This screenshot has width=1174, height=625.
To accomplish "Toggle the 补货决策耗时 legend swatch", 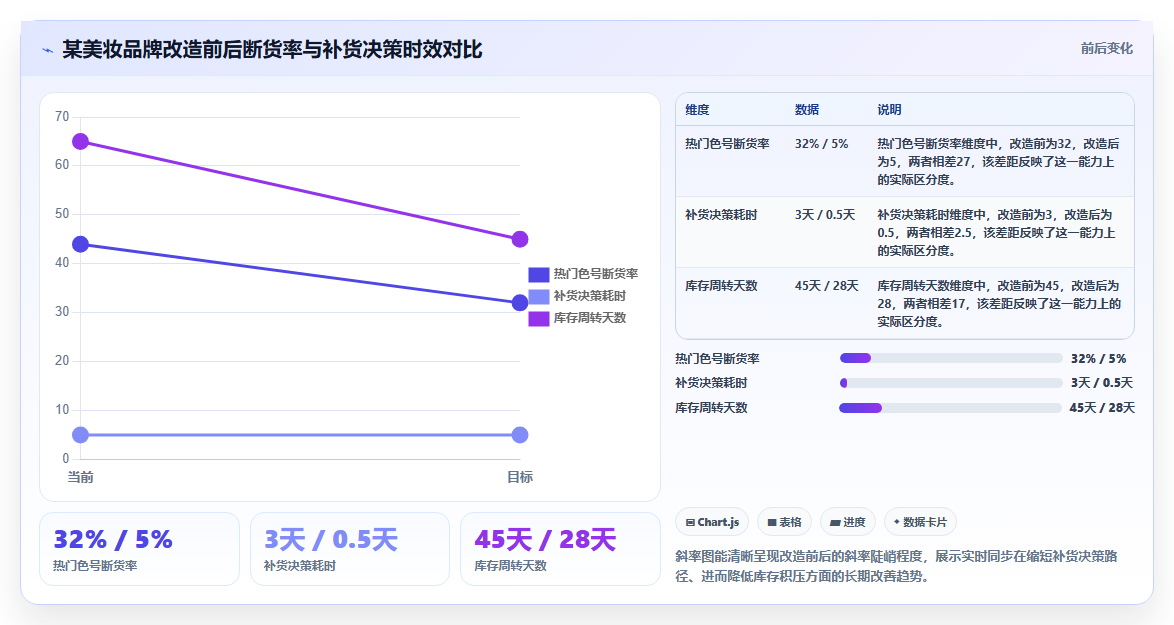I will coord(539,296).
